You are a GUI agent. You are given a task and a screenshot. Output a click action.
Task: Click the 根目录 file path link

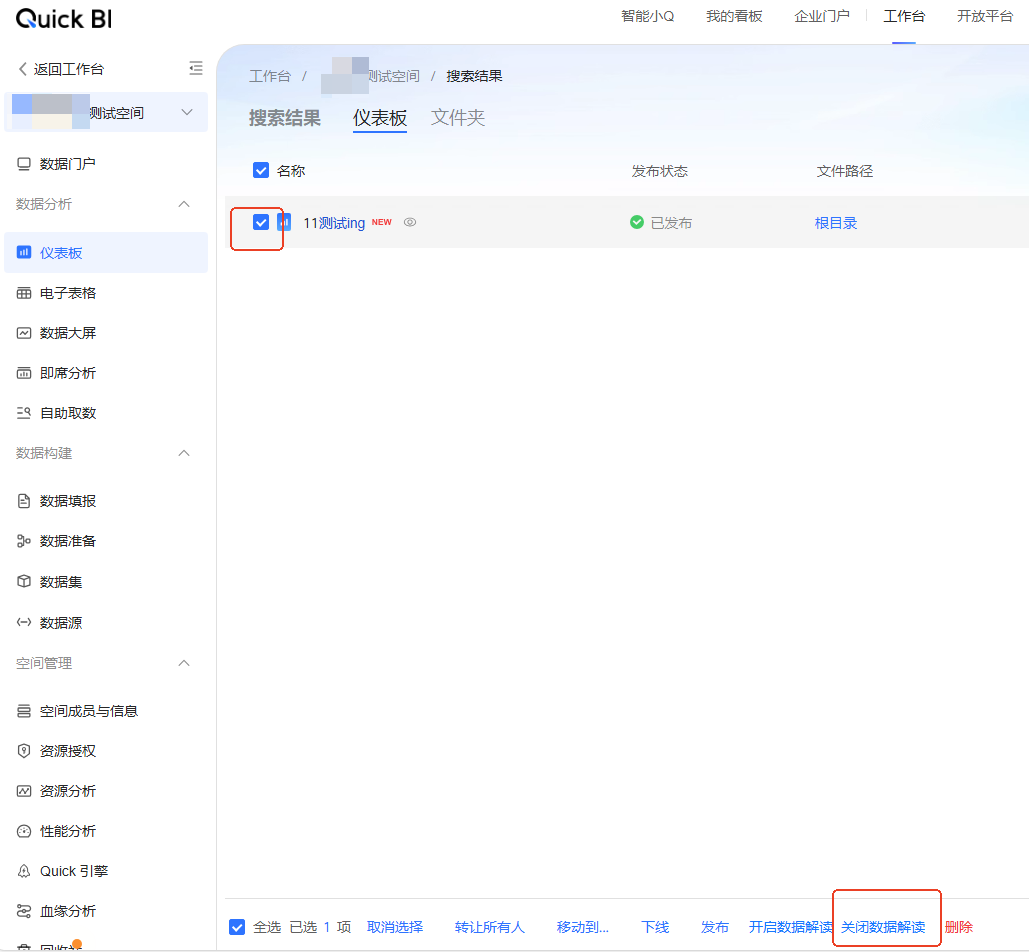pyautogui.click(x=836, y=223)
